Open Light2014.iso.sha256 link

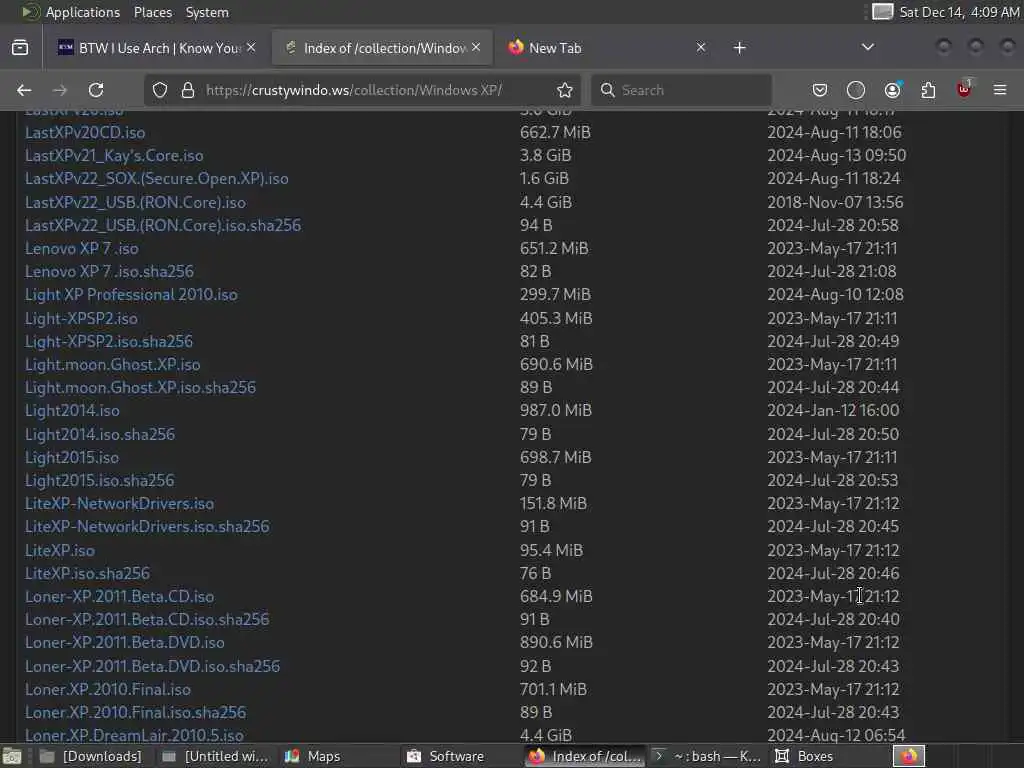click(x=100, y=434)
